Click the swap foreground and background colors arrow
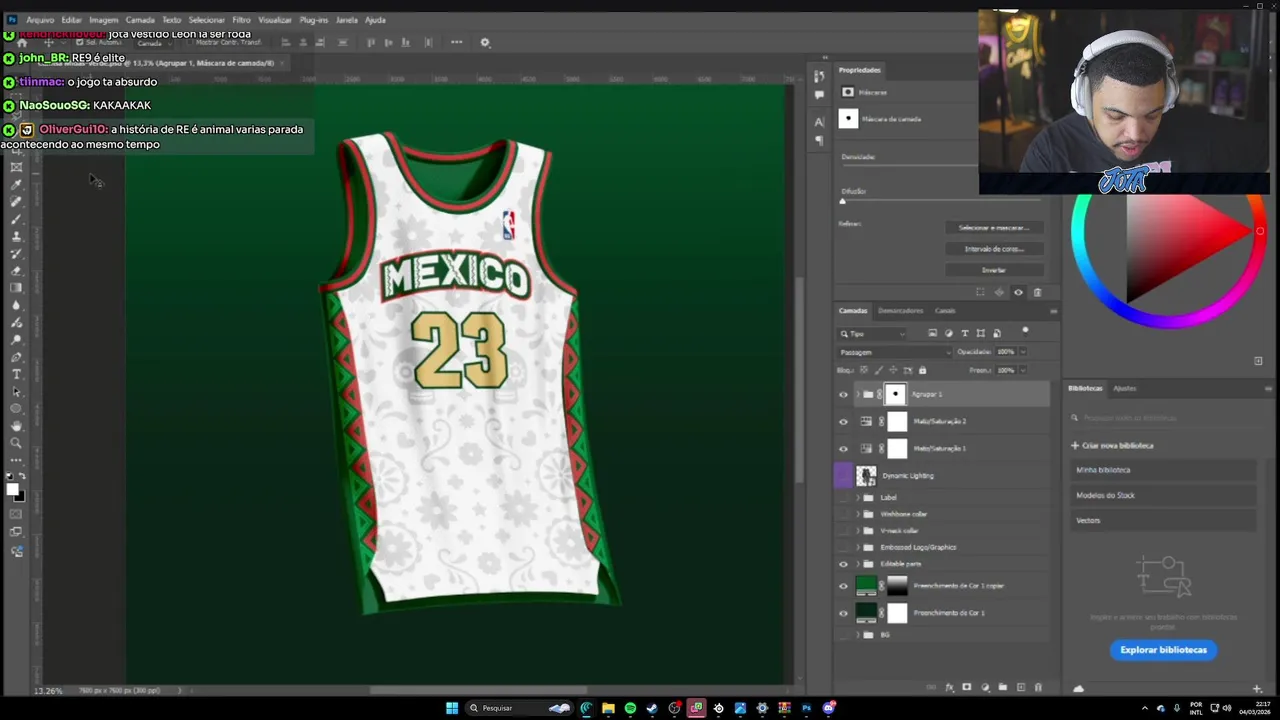Image resolution: width=1280 pixels, height=720 pixels. 22,477
